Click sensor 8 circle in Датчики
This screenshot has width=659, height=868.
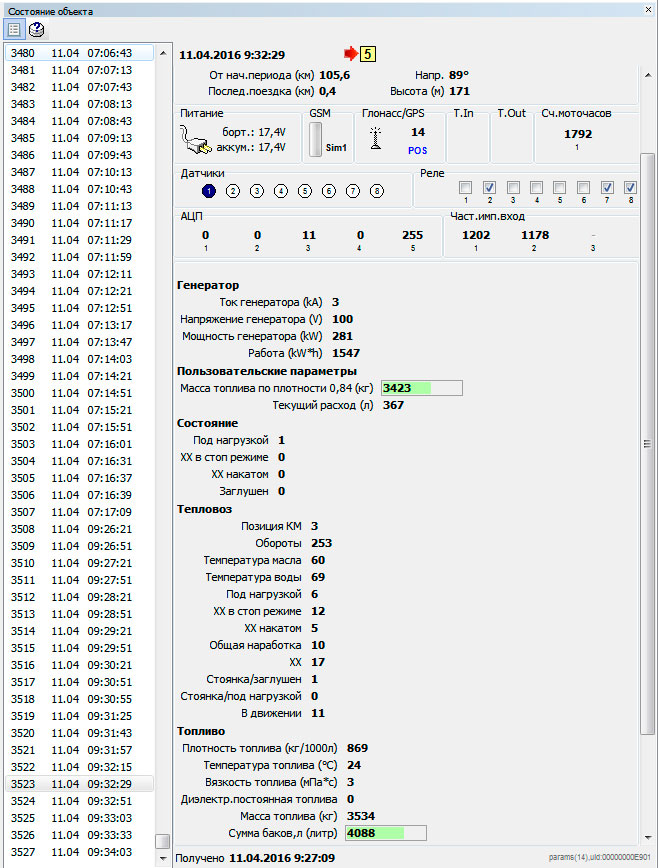click(377, 190)
